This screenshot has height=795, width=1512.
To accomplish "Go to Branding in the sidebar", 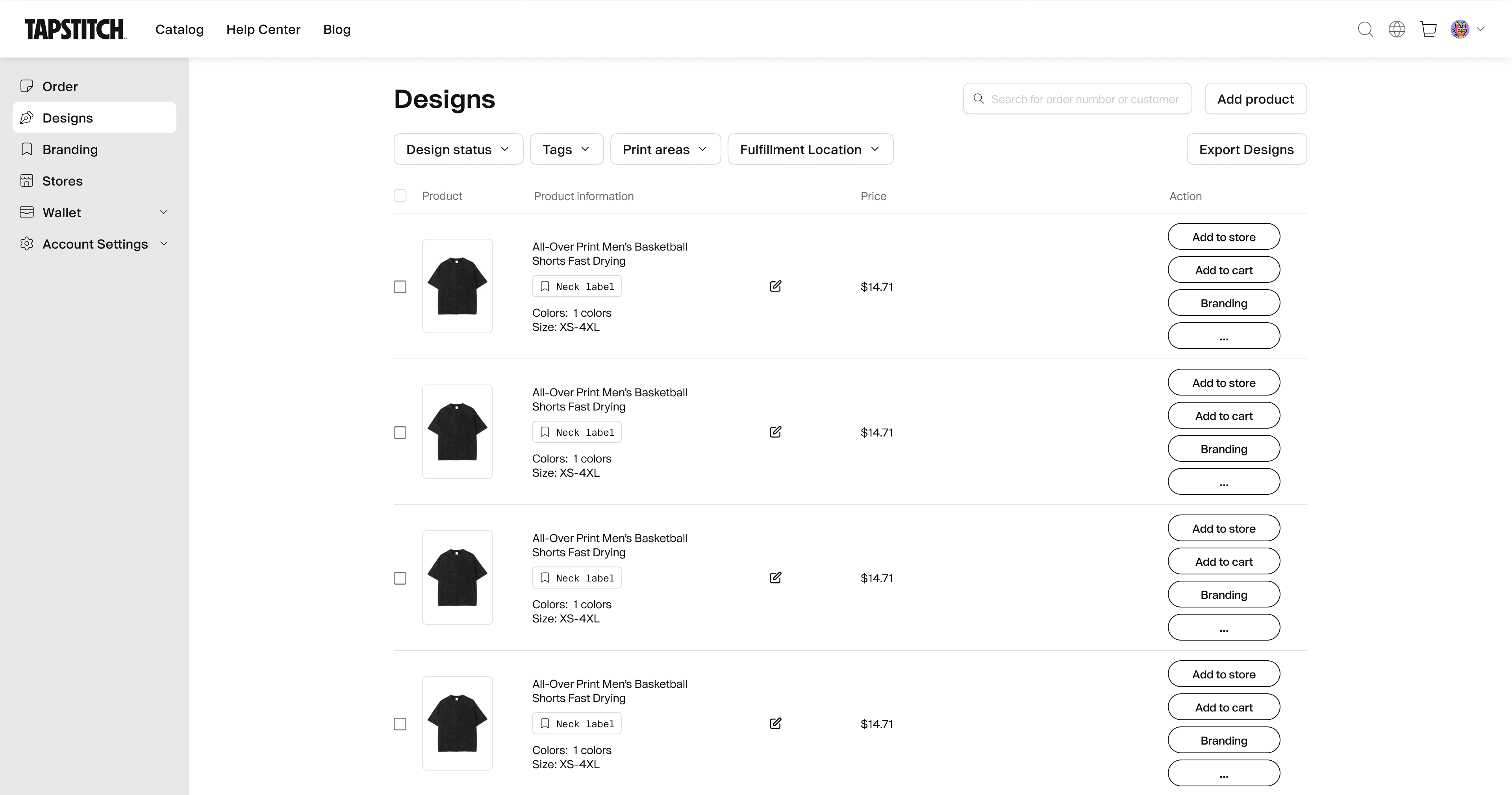I will (x=70, y=150).
